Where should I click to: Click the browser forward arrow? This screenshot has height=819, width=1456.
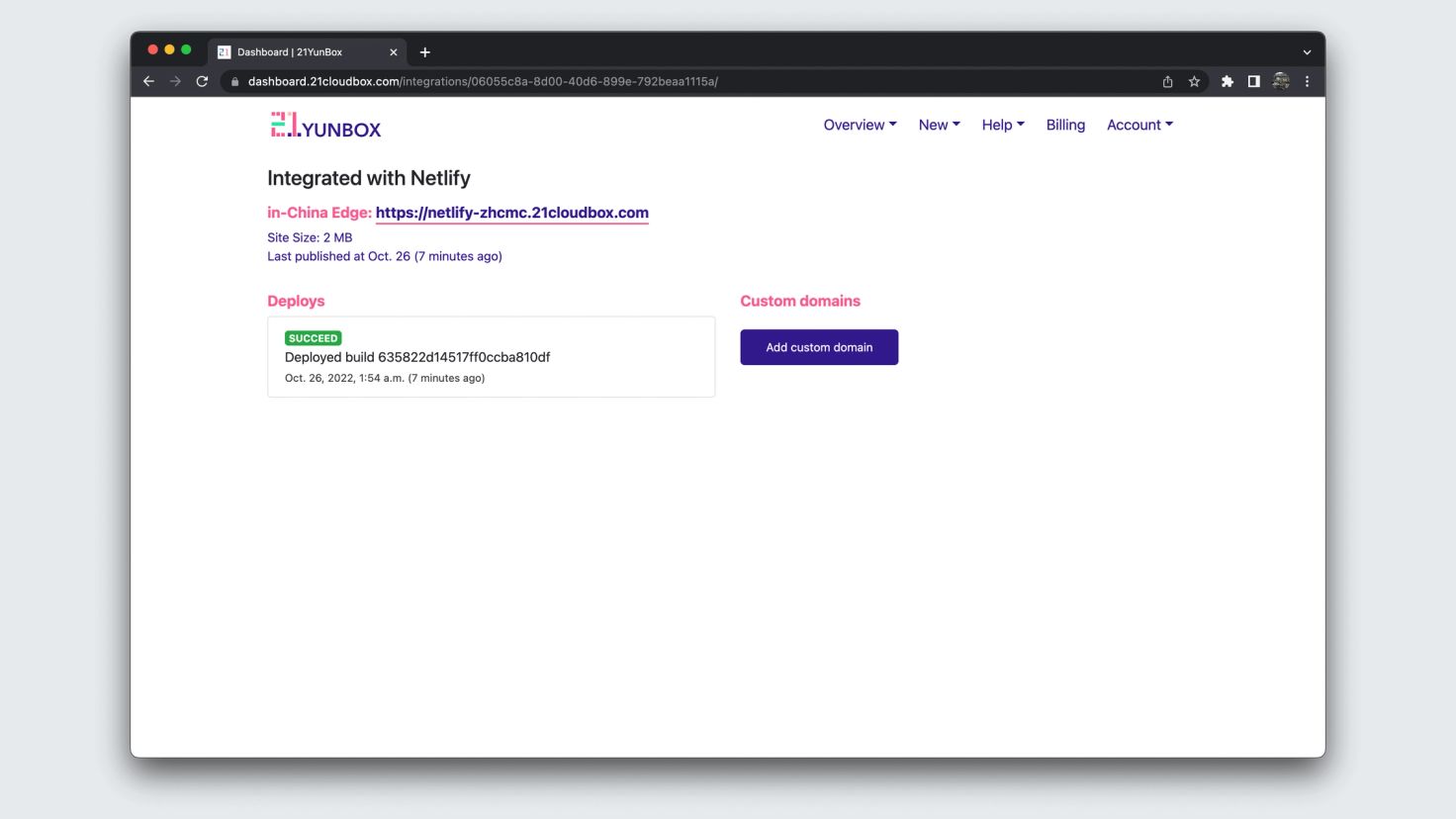tap(175, 81)
